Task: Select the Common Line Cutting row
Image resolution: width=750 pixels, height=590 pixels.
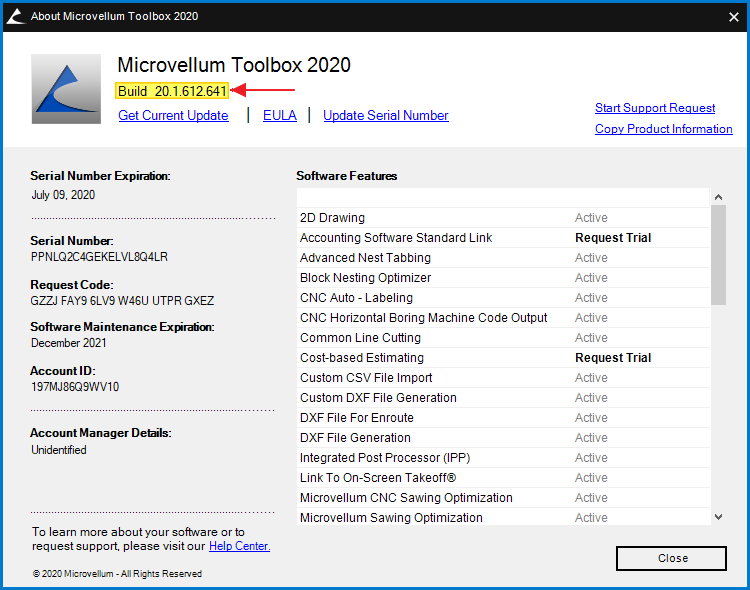Action: pyautogui.click(x=503, y=338)
